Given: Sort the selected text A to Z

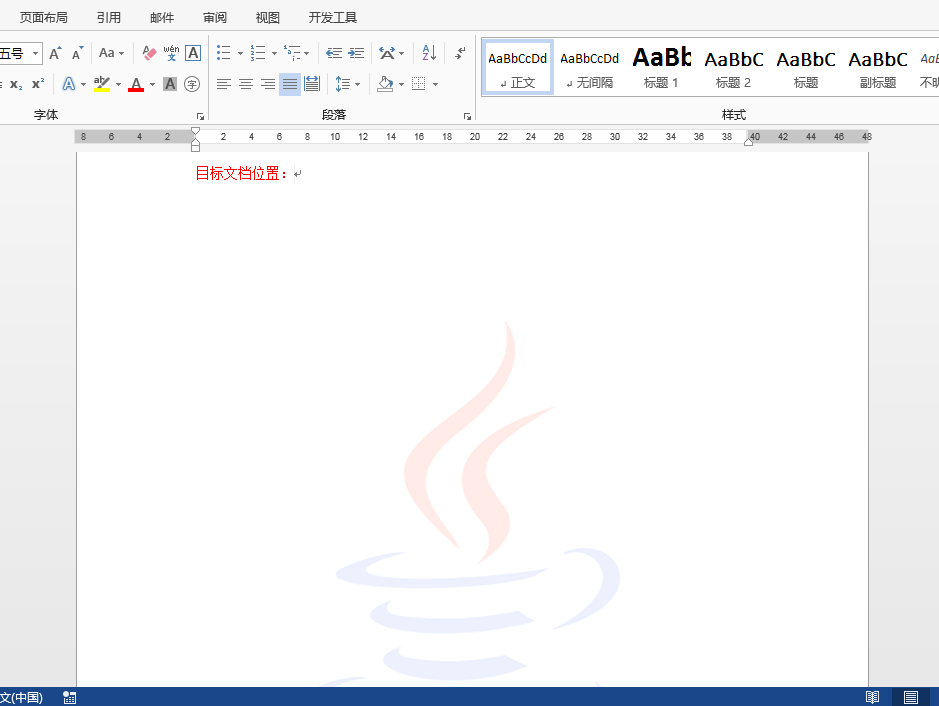Looking at the screenshot, I should [429, 53].
